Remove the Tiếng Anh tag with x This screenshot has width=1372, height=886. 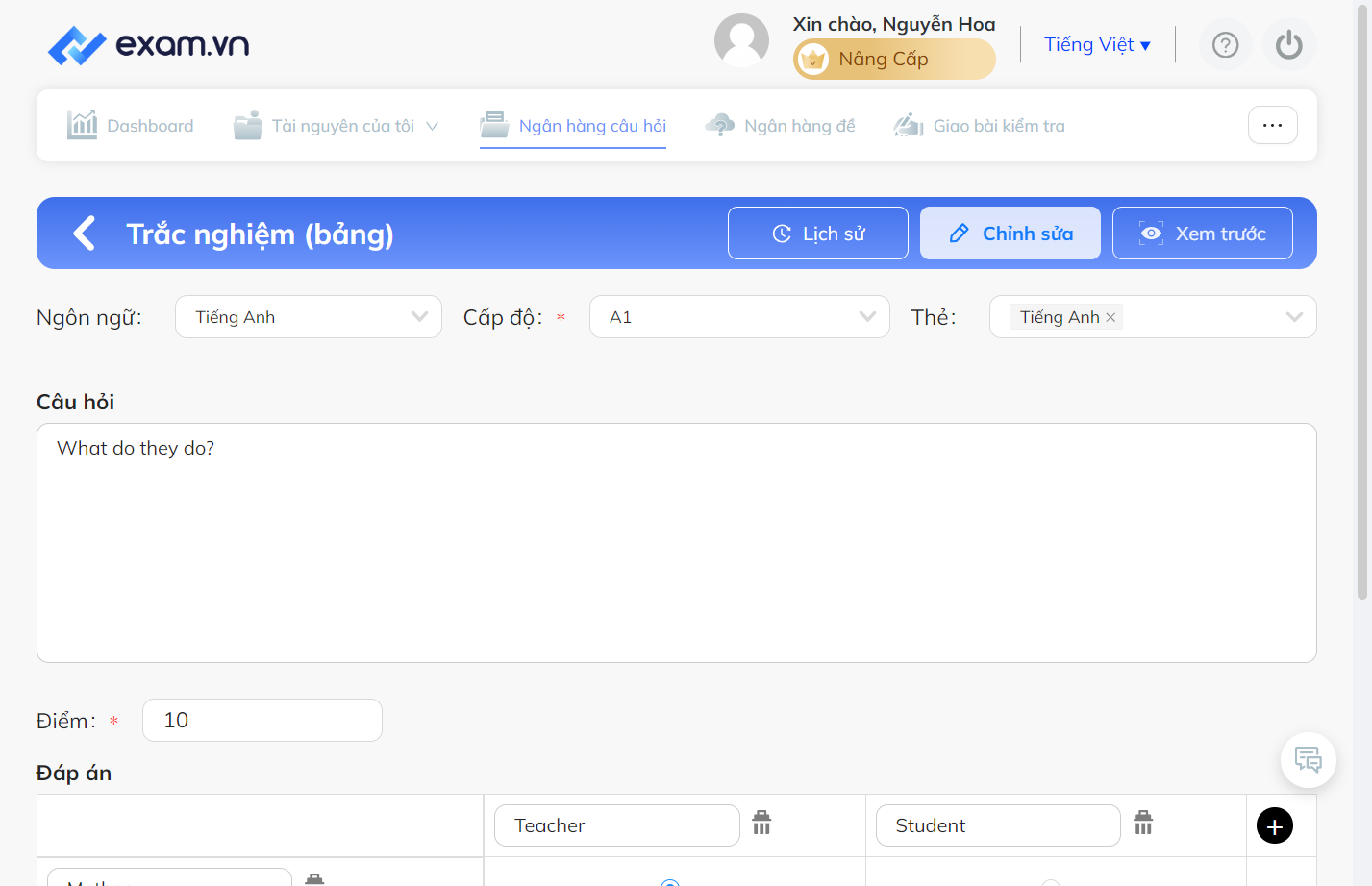[1110, 317]
